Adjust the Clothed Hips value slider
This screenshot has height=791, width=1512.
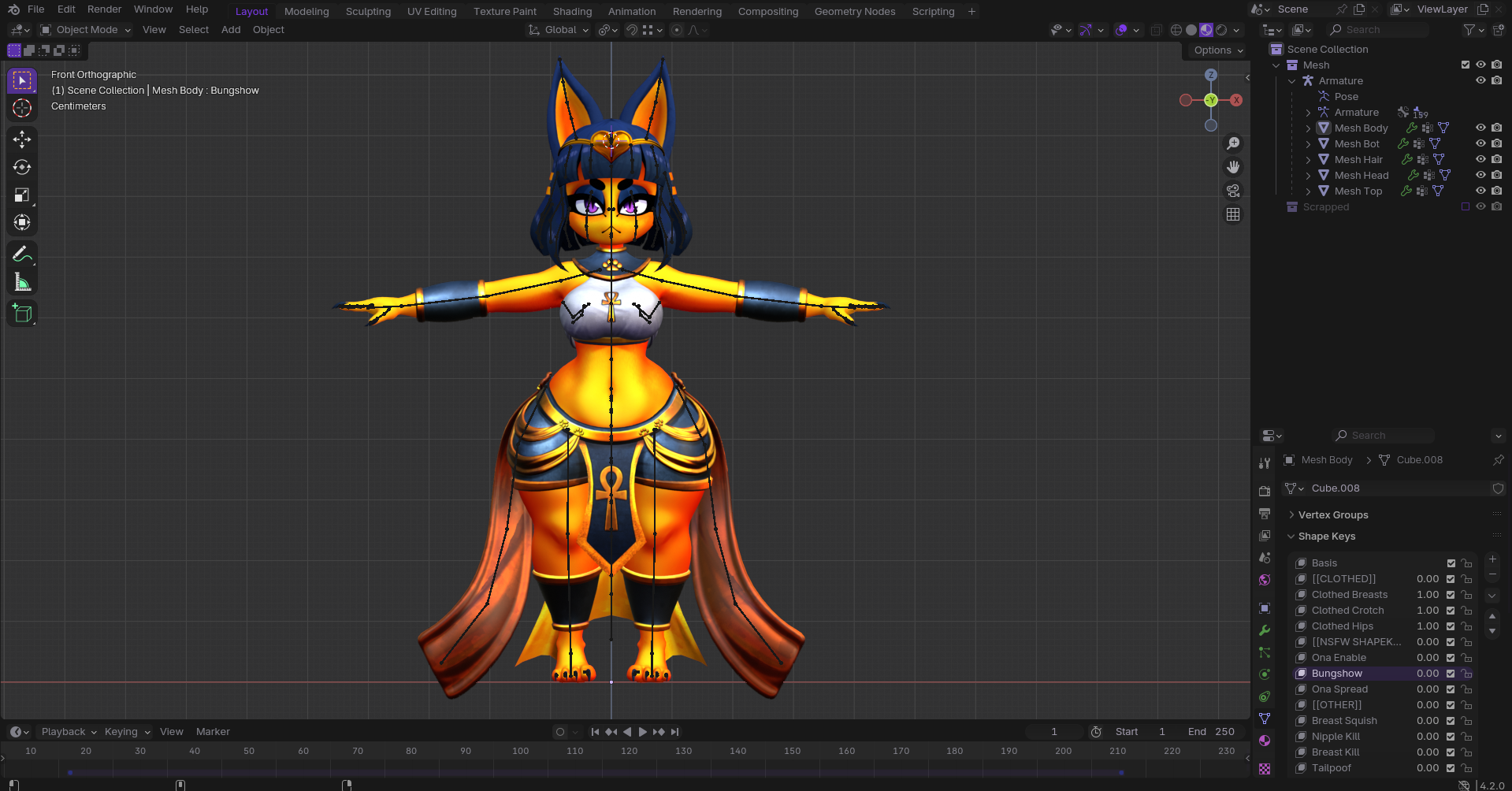click(x=1427, y=626)
